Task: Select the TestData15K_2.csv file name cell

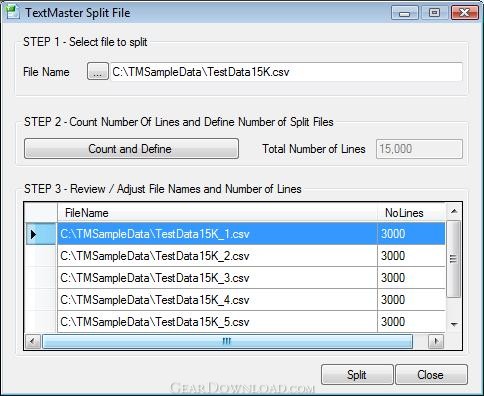Action: (x=217, y=256)
